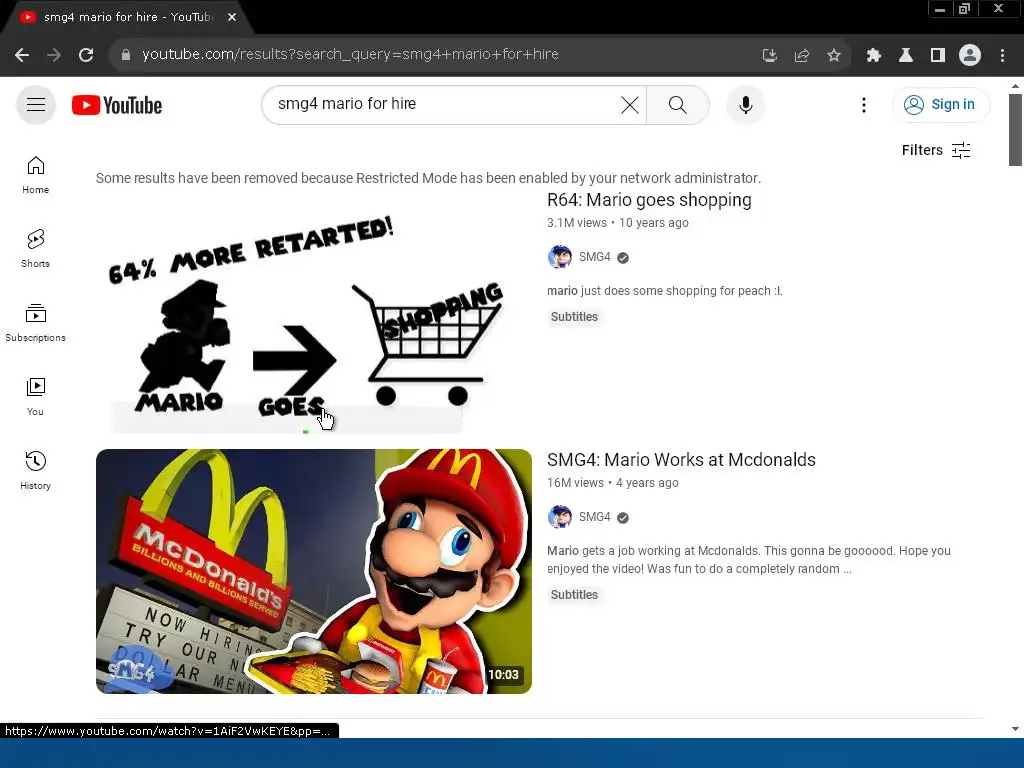Click Subtitles badge under Mcdonalds video
The image size is (1024, 768).
(x=574, y=595)
